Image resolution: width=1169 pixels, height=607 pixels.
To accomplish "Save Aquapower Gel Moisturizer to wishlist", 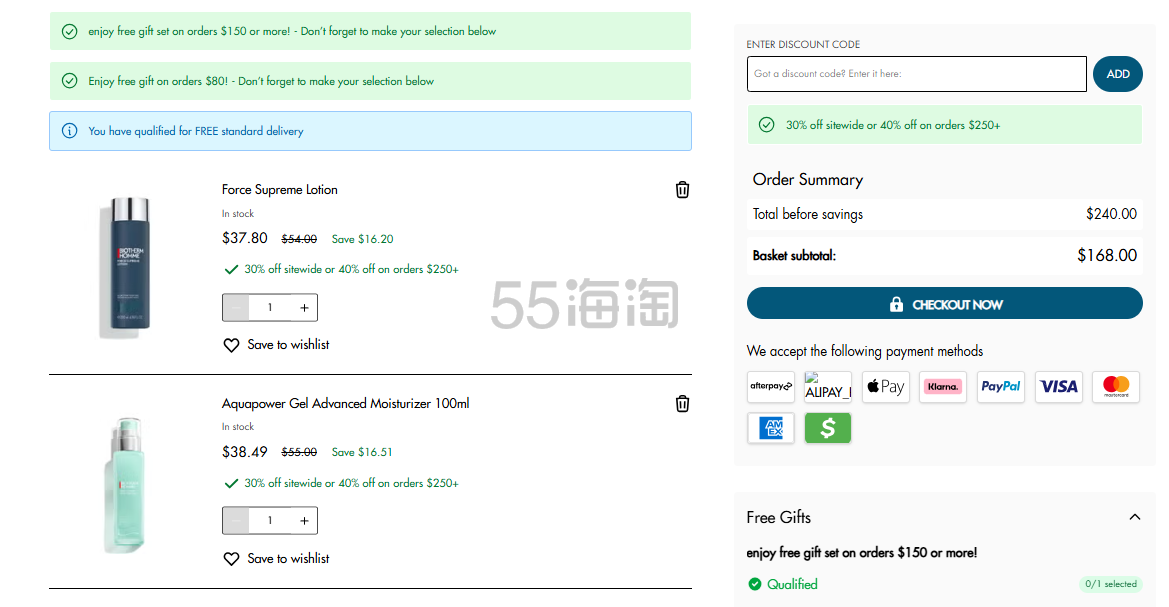I will tap(276, 559).
